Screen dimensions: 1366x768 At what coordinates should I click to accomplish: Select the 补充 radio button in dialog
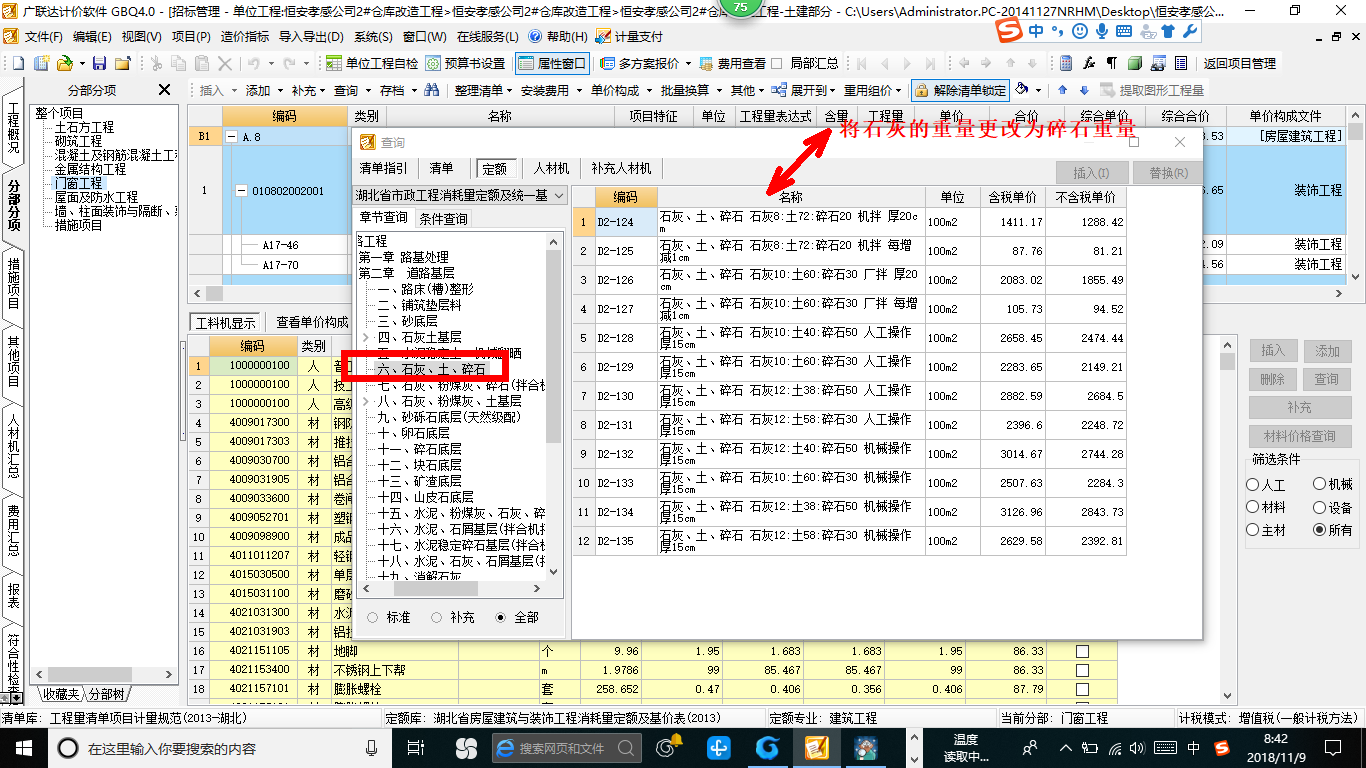[x=437, y=617]
